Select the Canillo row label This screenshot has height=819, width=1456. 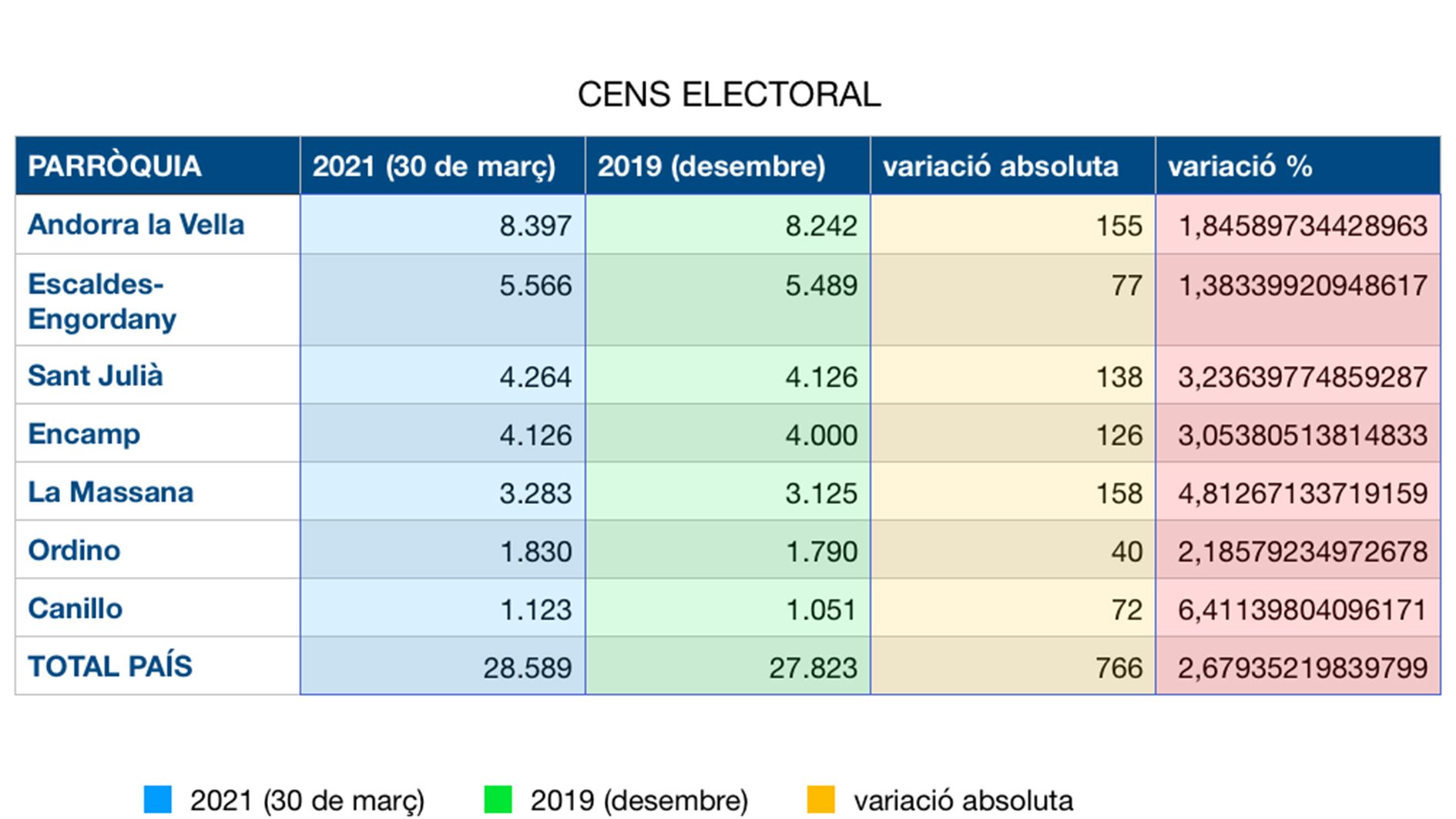tap(75, 609)
